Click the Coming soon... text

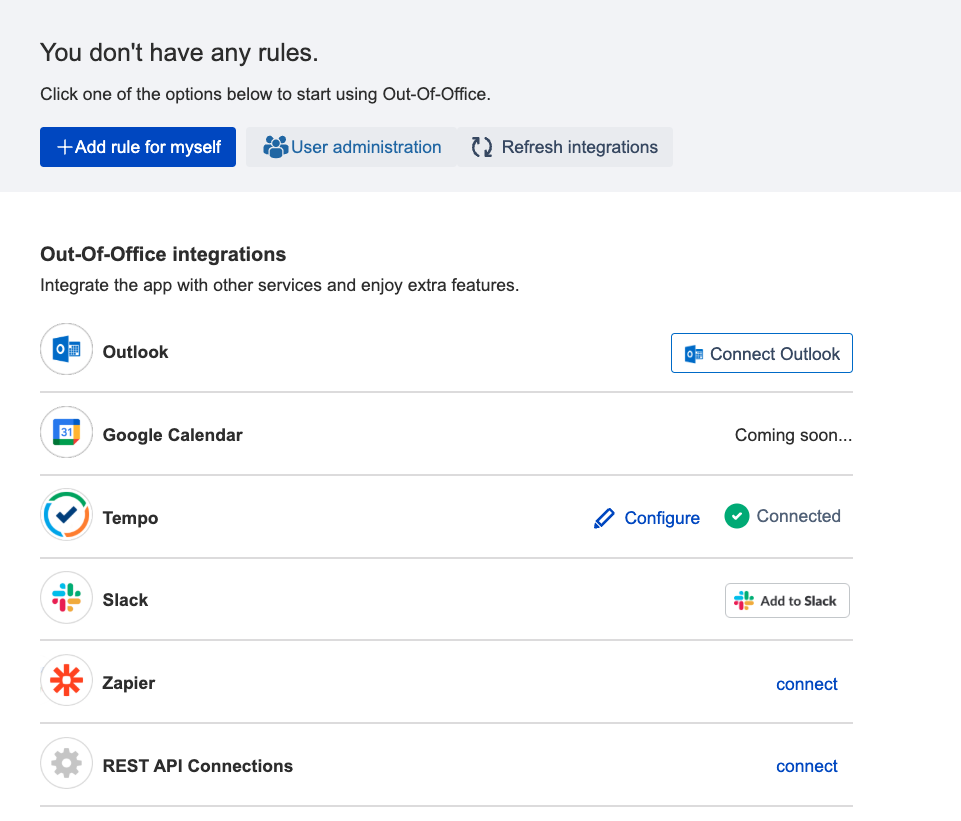pos(794,435)
